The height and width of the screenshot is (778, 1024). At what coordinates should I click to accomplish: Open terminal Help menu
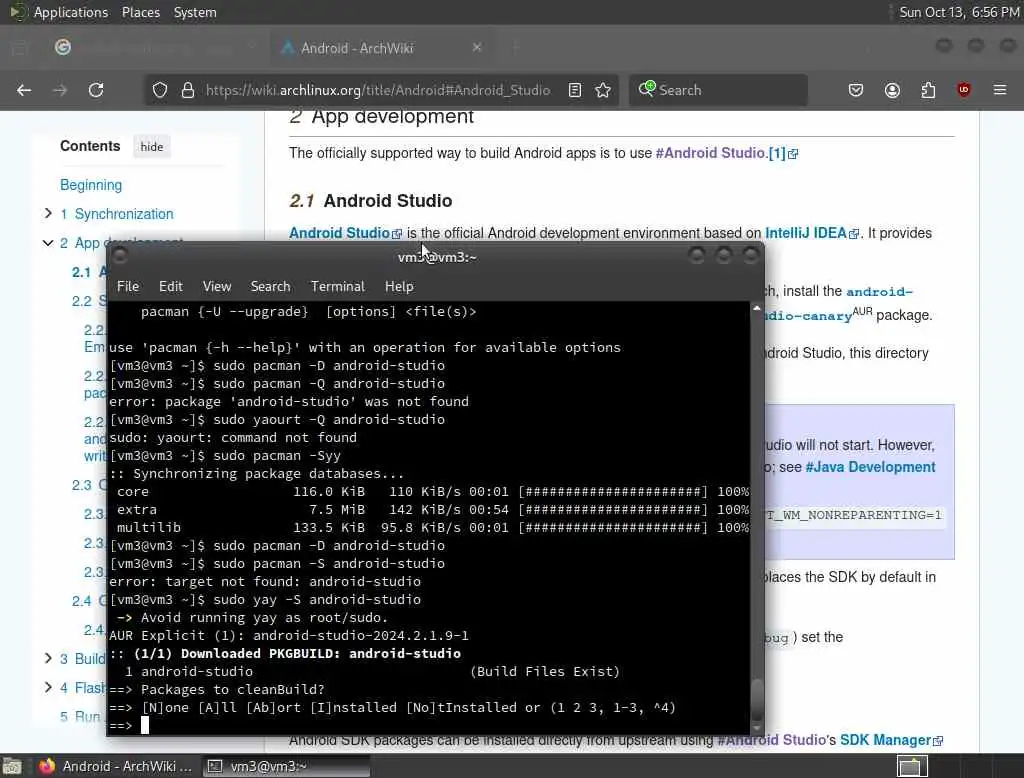click(399, 286)
